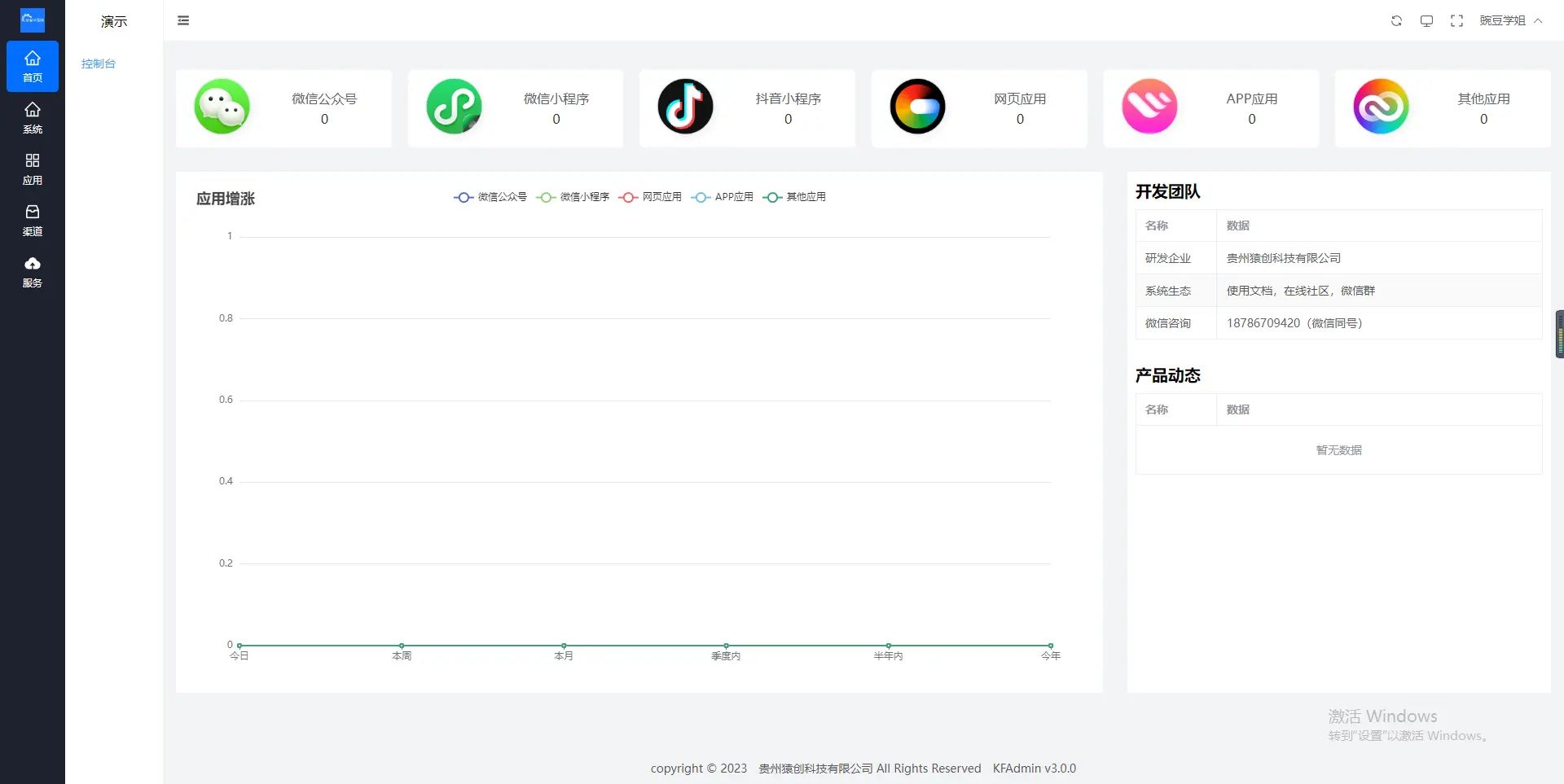Click 贵州猿创科技有限公司 in the 研发企业 row
1564x784 pixels.
coord(1284,258)
